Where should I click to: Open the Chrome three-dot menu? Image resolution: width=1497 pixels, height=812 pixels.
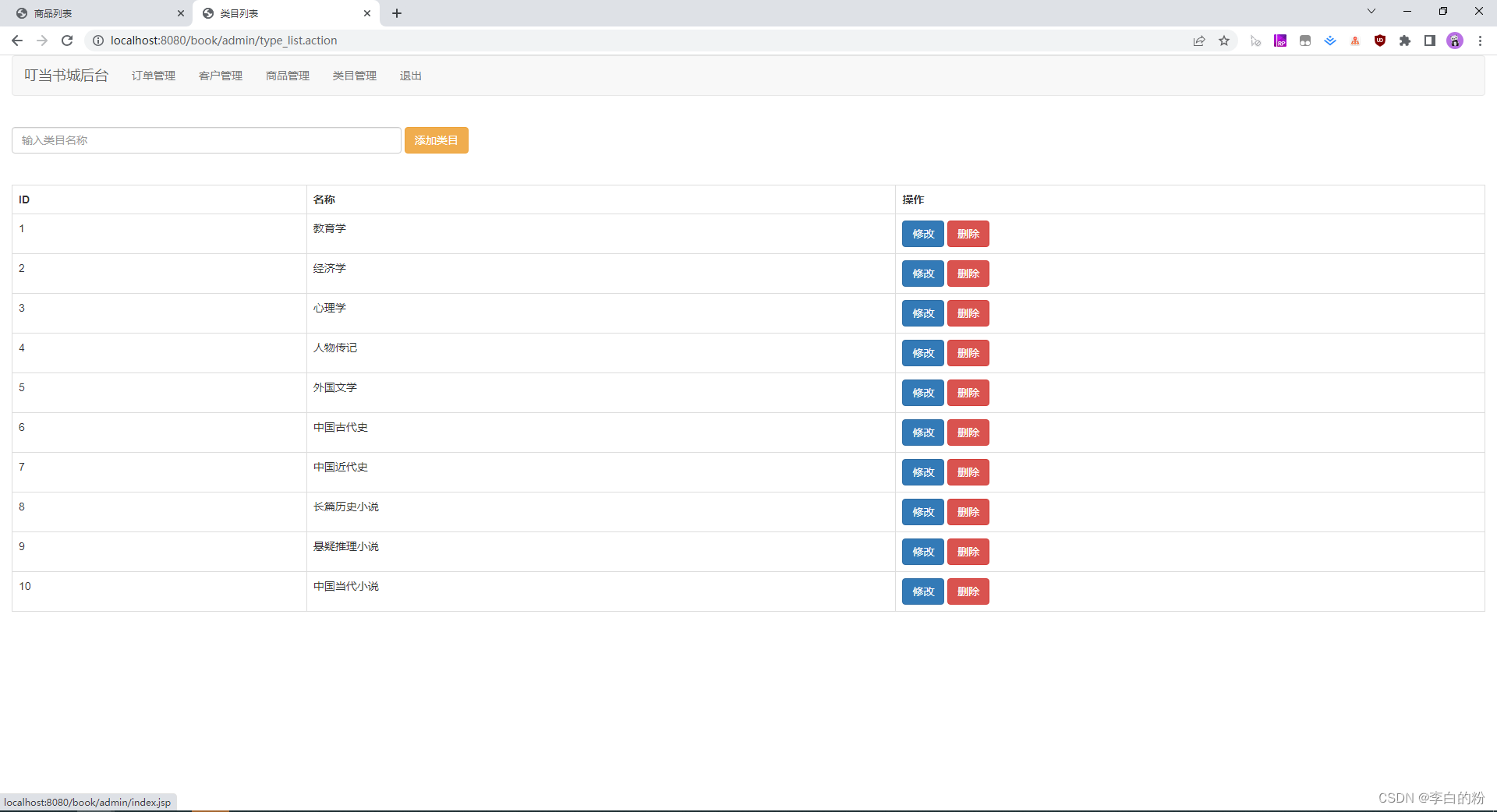[1480, 41]
